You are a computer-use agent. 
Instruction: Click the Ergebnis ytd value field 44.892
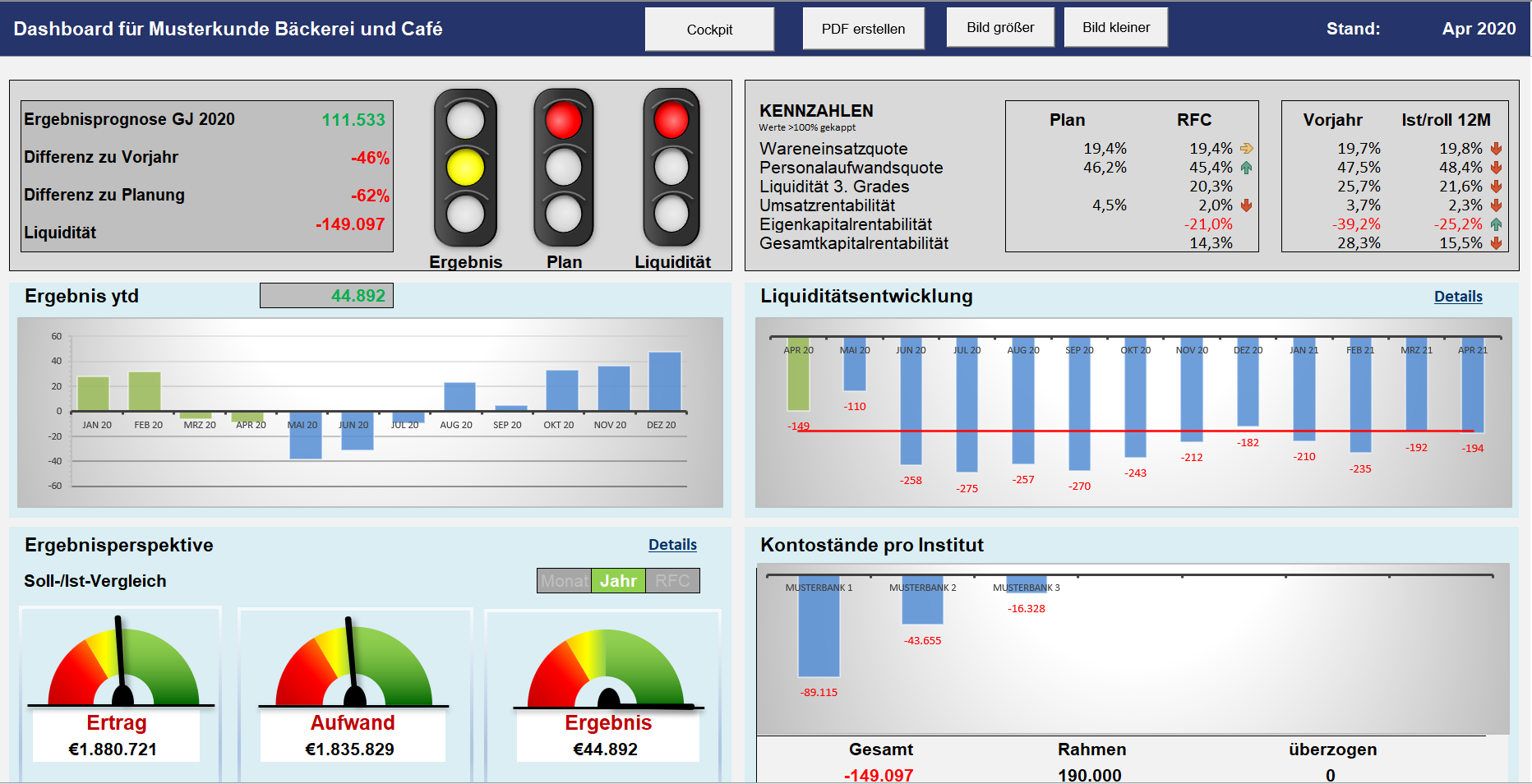coord(326,296)
